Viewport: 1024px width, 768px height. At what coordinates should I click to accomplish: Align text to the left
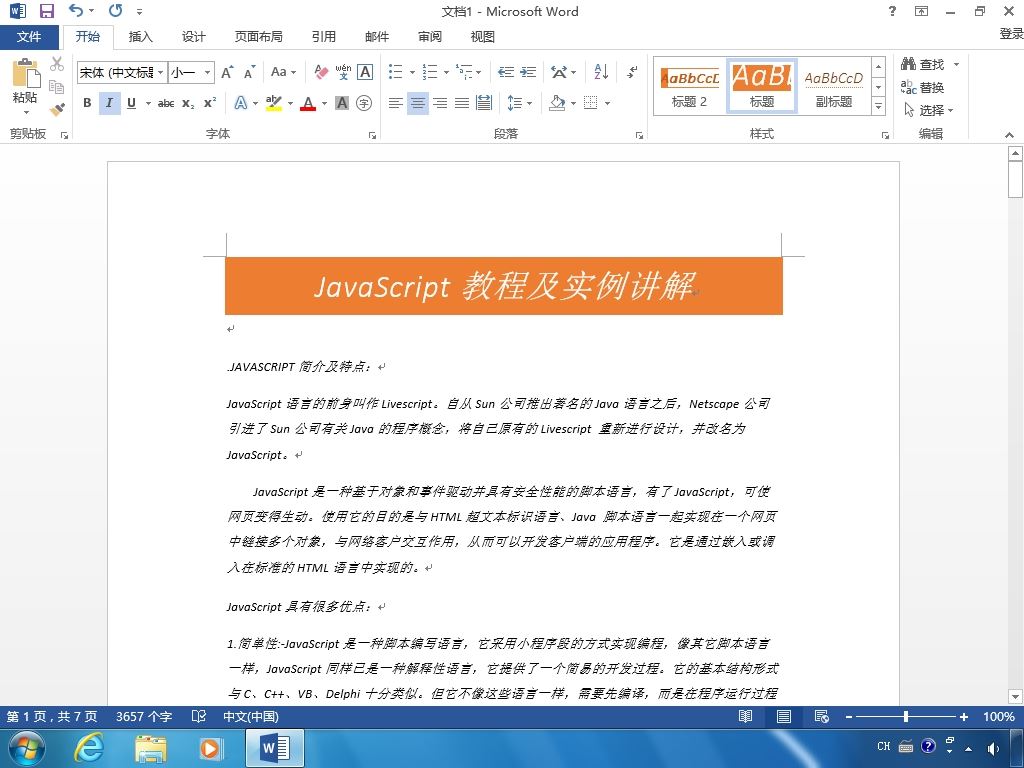(395, 103)
